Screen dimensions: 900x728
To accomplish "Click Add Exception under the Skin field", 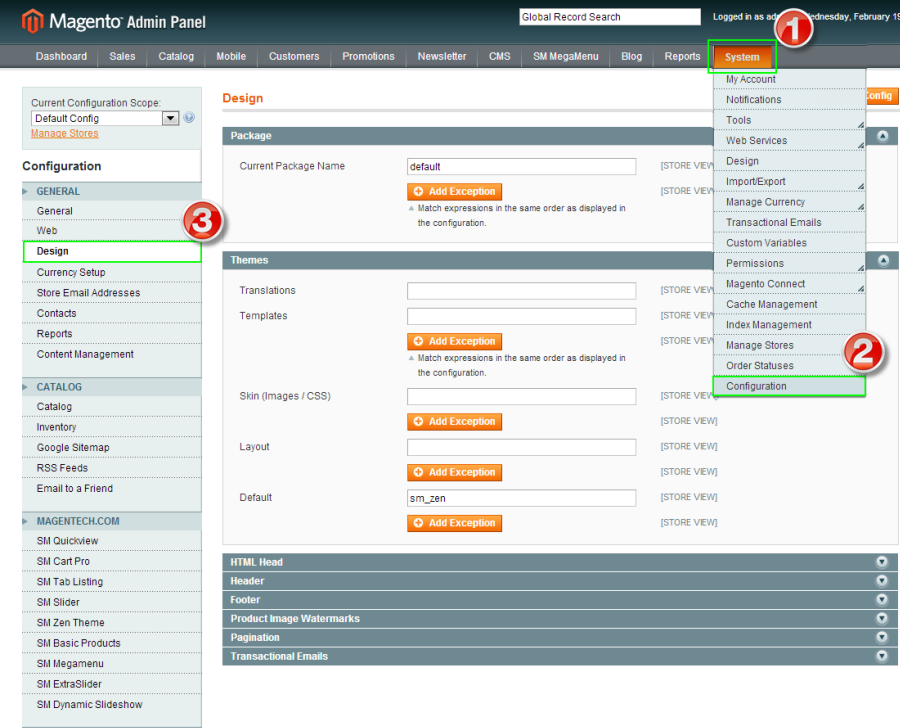I will 455,422.
